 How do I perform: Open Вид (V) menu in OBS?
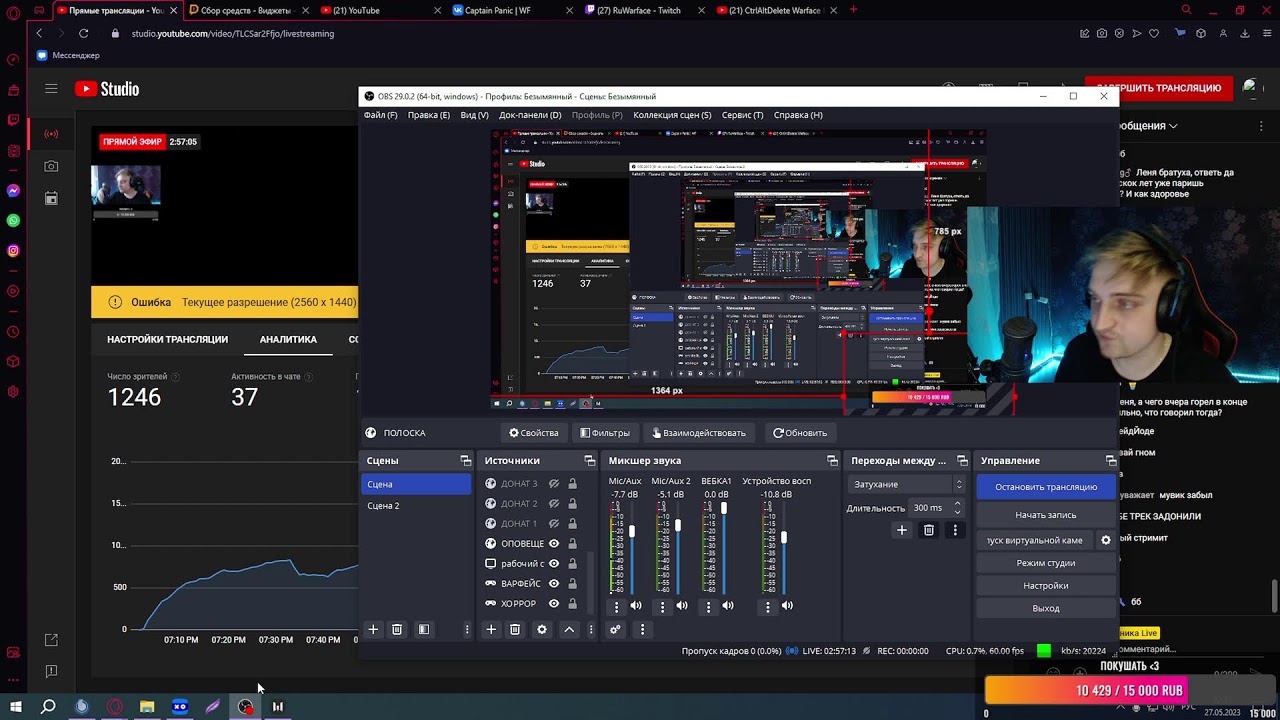[x=474, y=115]
